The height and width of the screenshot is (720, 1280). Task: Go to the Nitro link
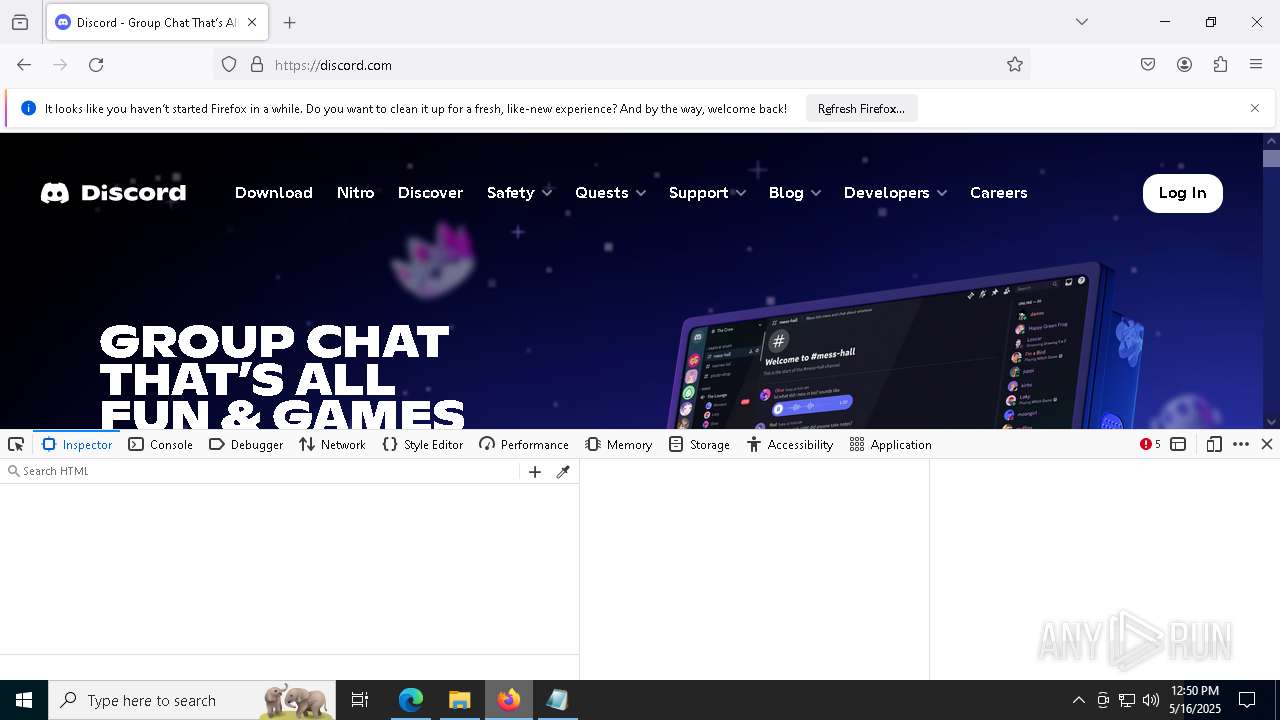click(355, 193)
